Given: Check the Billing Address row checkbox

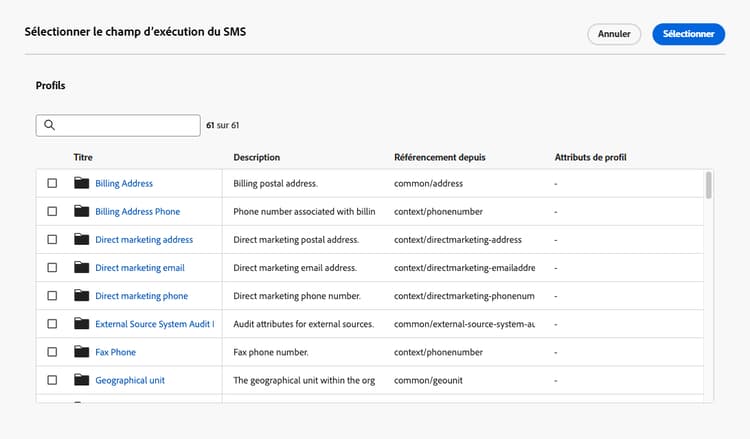Looking at the screenshot, I should [52, 183].
